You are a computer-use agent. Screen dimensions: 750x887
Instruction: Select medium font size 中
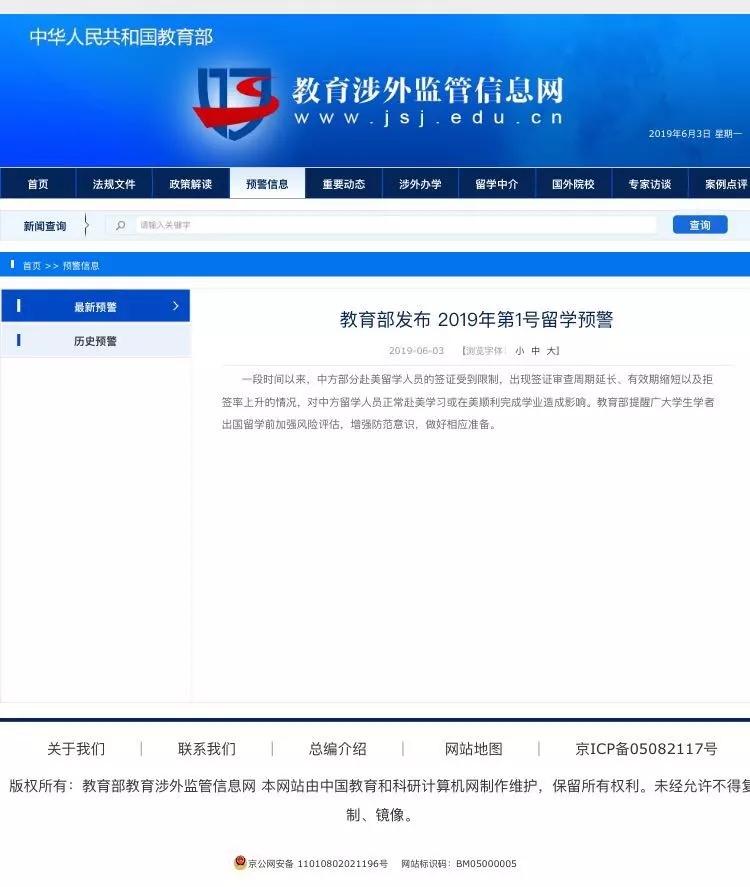coord(535,351)
